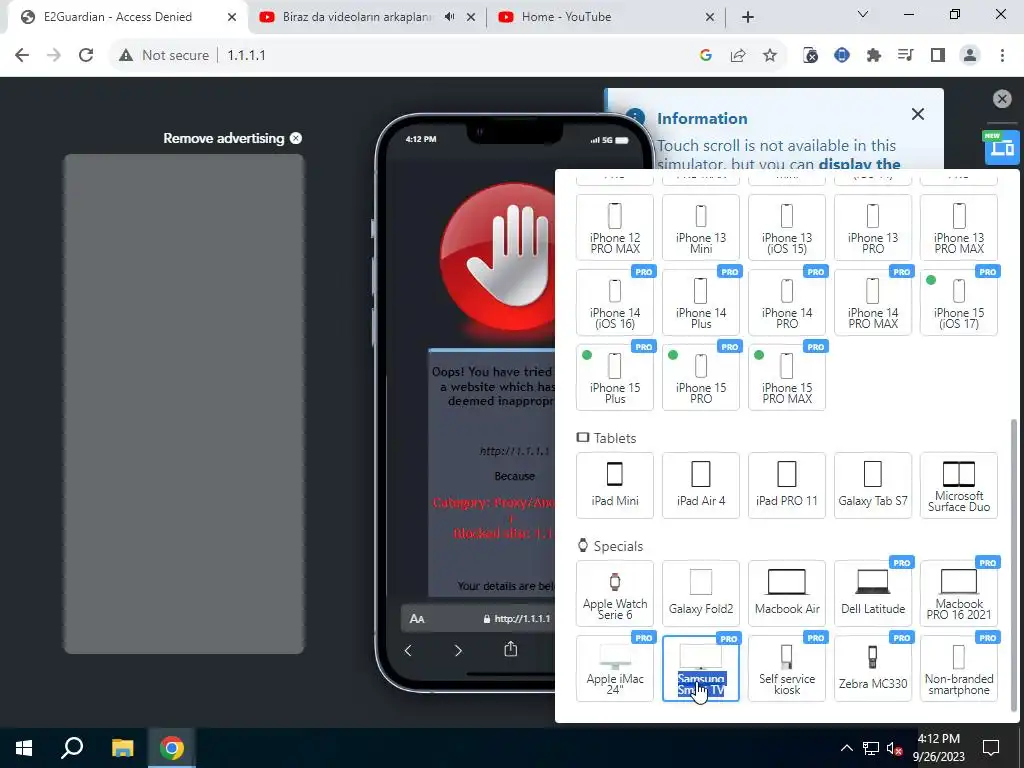Viewport: 1024px width, 768px height.
Task: Pick the Macbook PRO 16 2021 device
Action: pyautogui.click(x=959, y=594)
